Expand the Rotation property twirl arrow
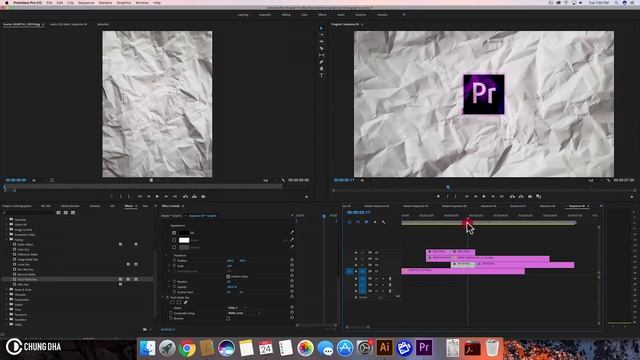Viewport: 640px width, 360px height. tap(170, 282)
